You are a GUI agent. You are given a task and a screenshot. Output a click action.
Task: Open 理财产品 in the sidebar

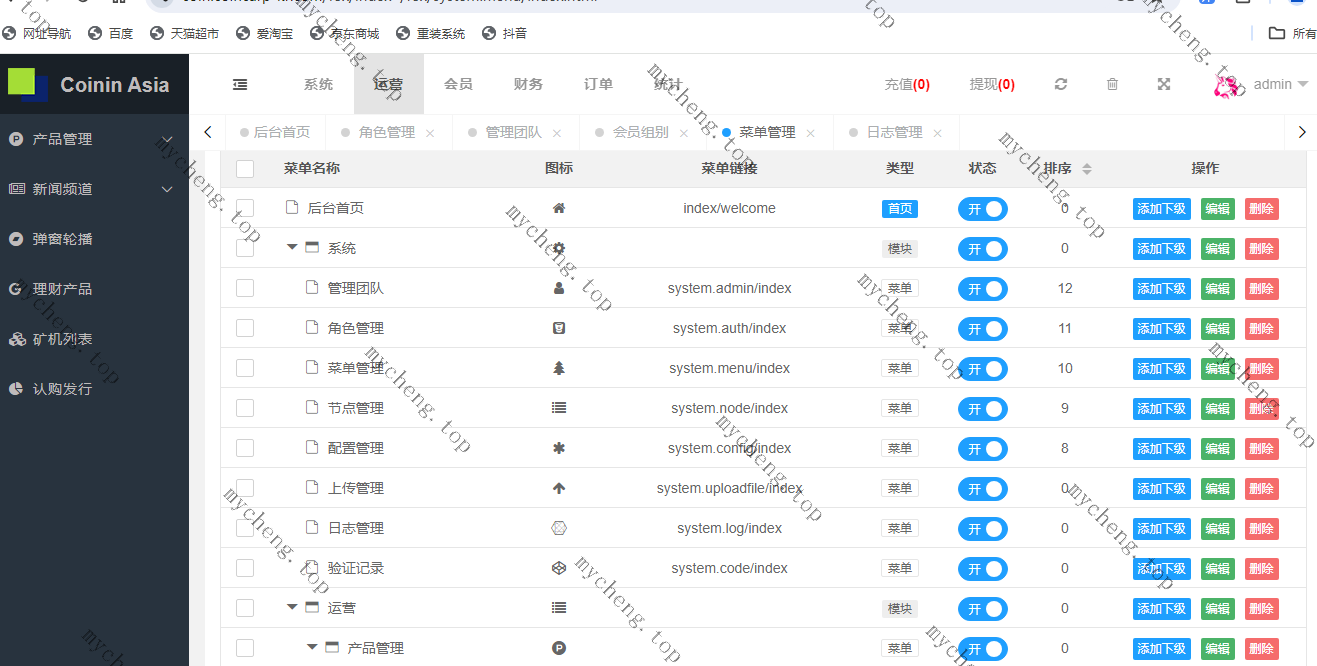coord(94,289)
